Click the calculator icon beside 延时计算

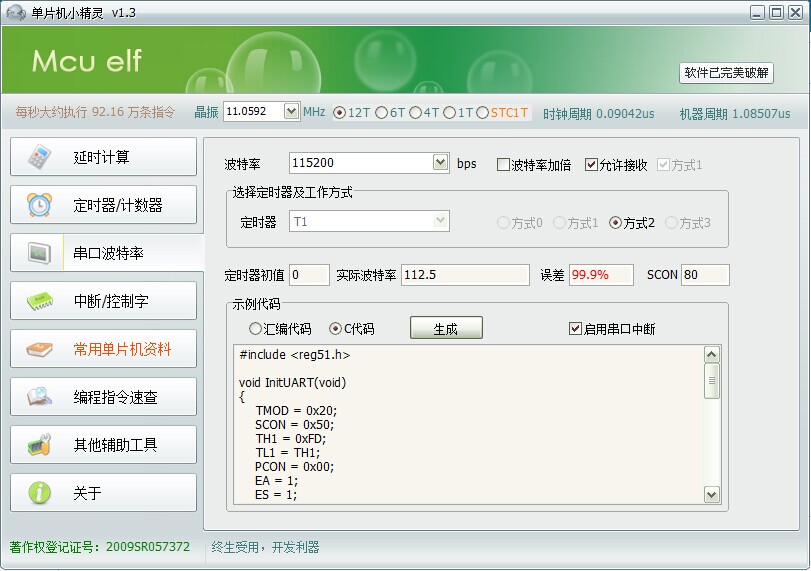point(39,157)
